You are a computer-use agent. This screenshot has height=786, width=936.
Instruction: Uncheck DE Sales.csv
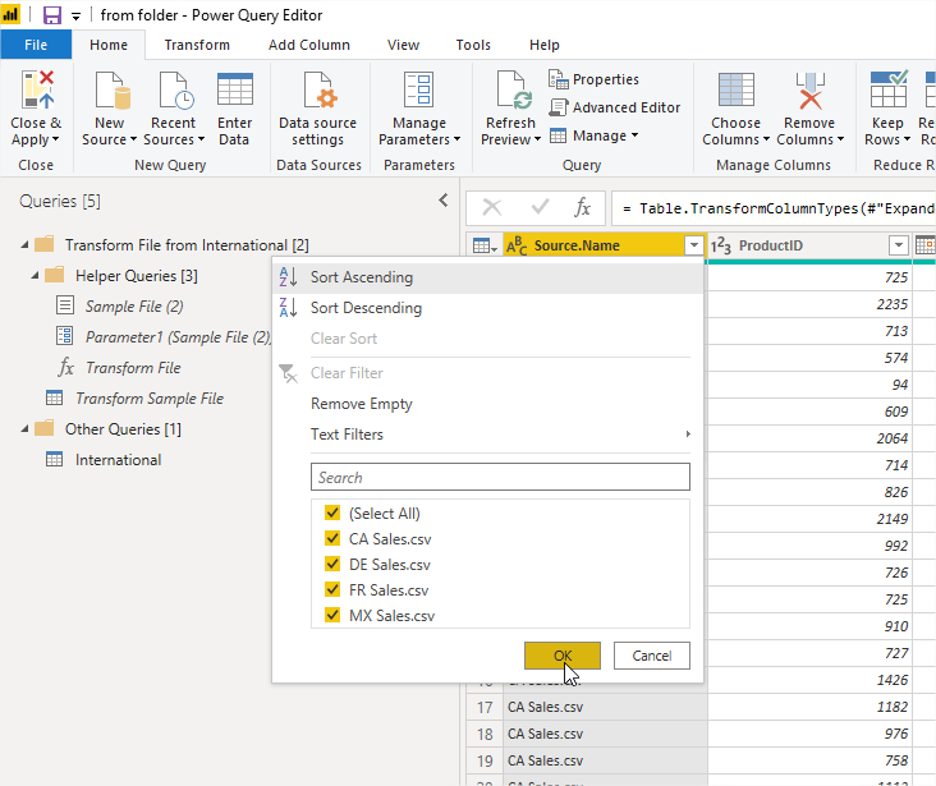tap(332, 564)
